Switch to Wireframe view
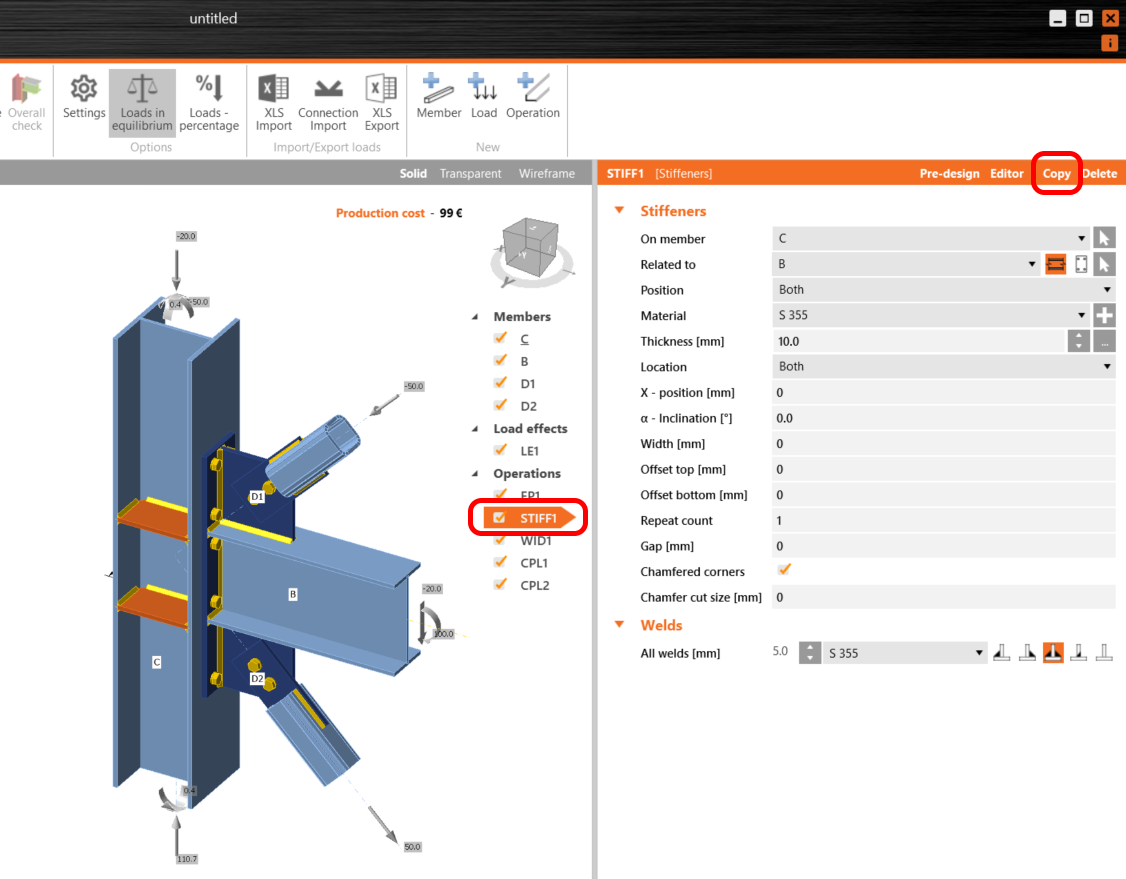Image resolution: width=1126 pixels, height=879 pixels. click(546, 172)
